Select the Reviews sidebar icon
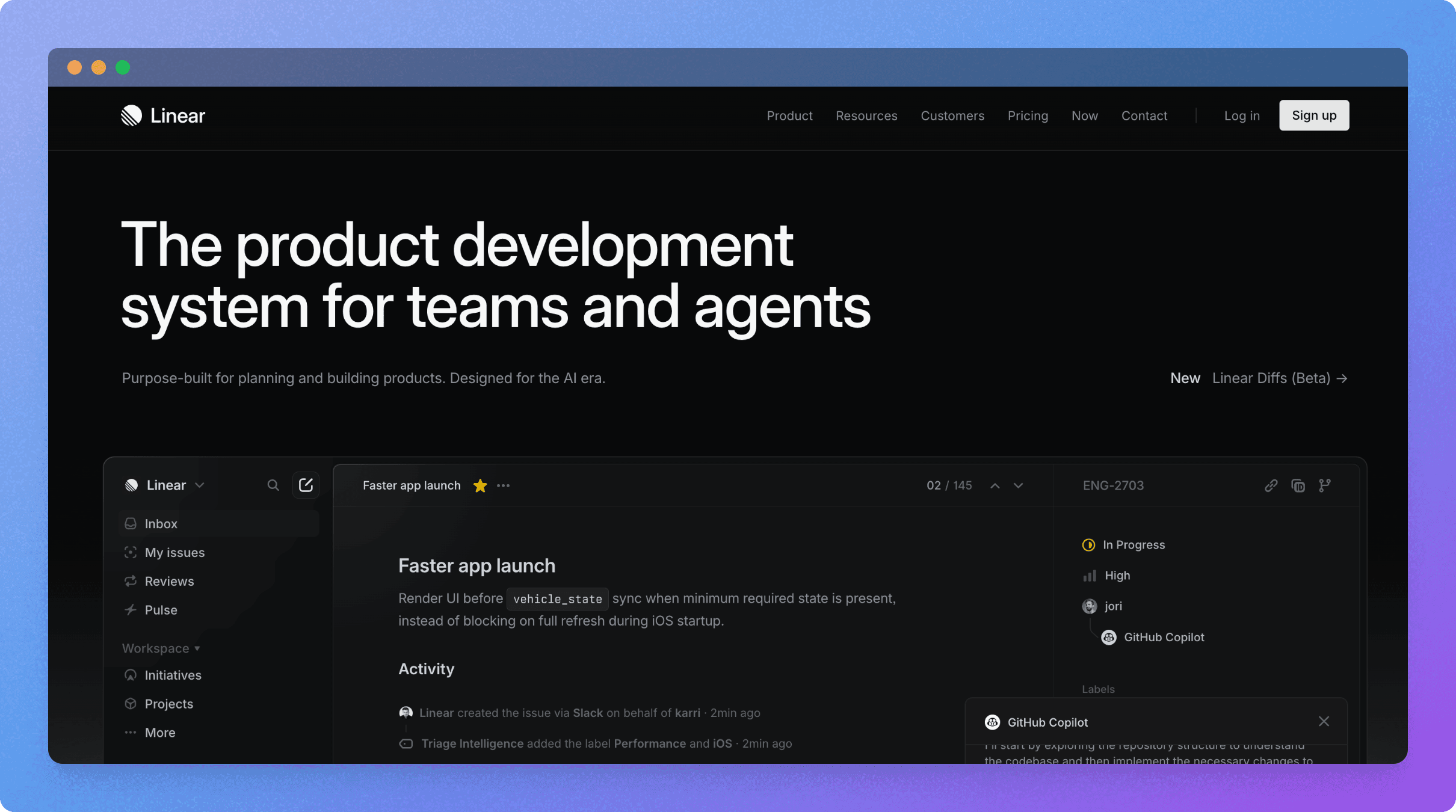 pyautogui.click(x=131, y=582)
